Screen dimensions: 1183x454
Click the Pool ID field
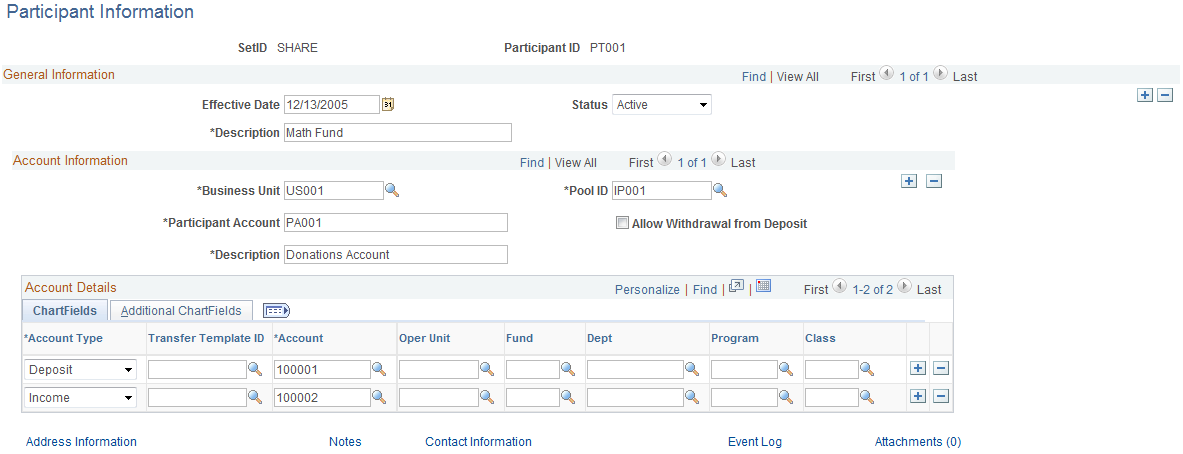point(662,191)
